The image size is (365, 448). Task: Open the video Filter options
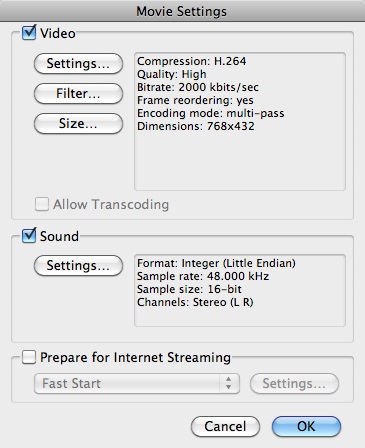coord(78,93)
